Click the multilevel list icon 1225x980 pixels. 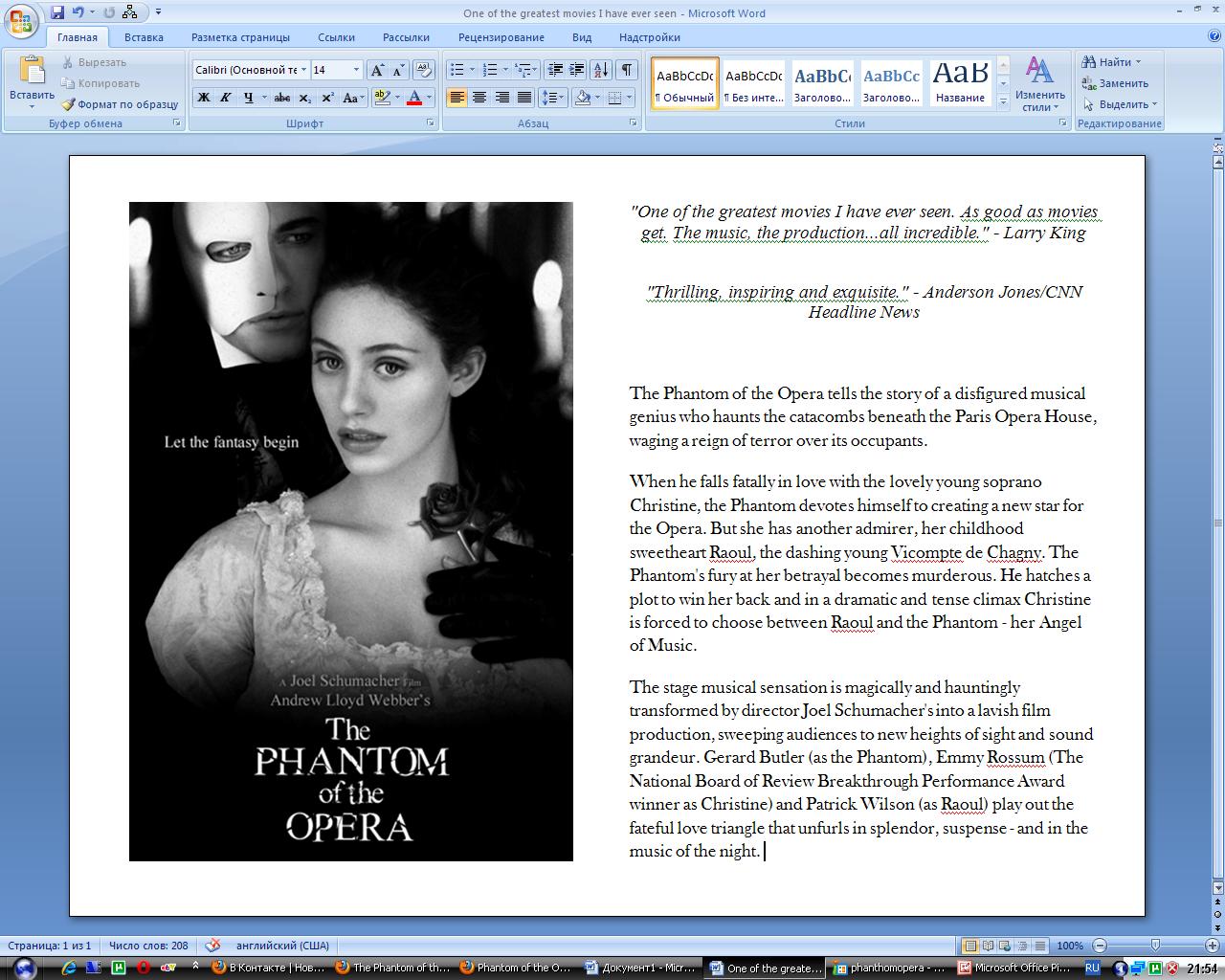(x=523, y=70)
